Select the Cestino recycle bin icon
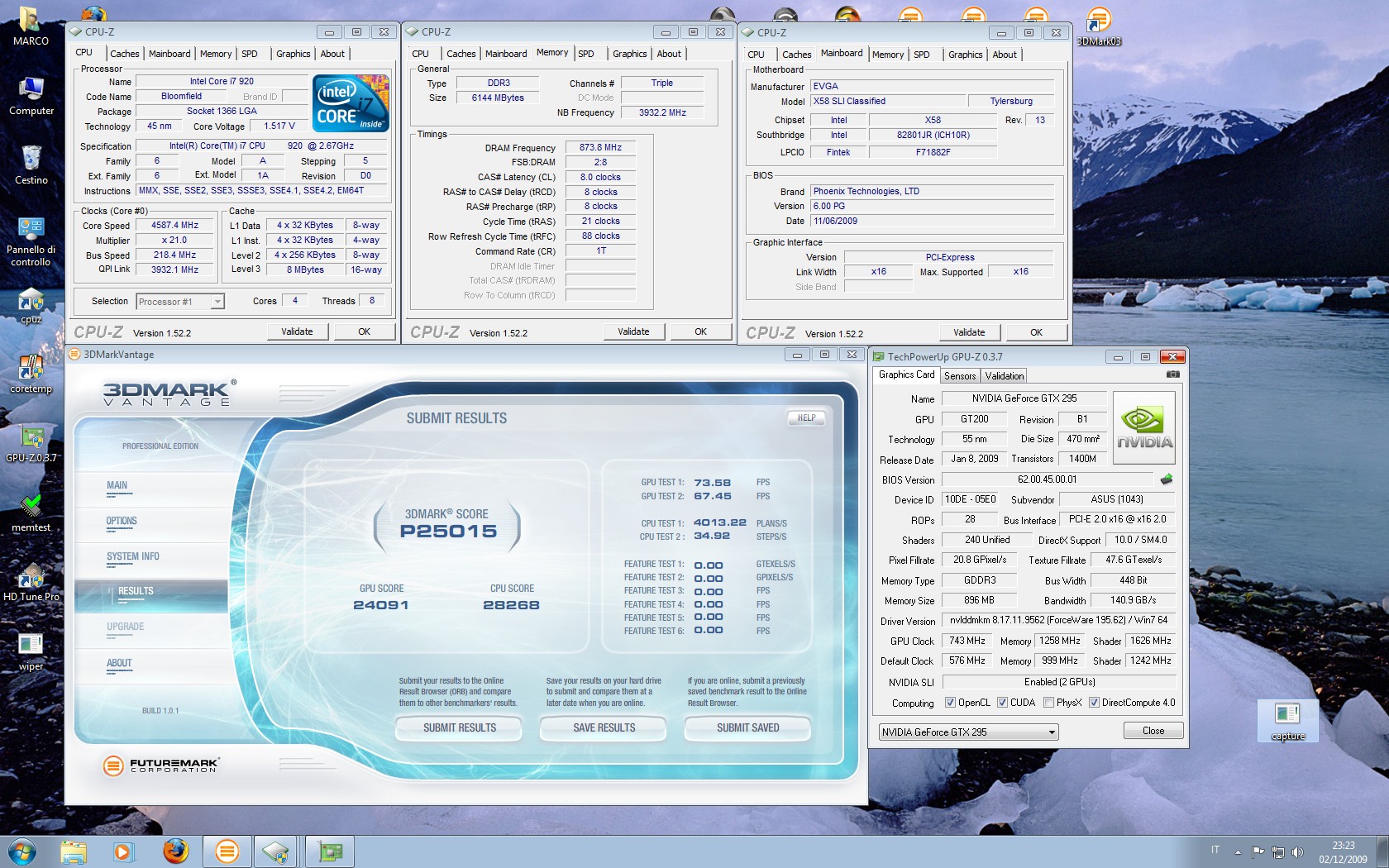 point(31,165)
